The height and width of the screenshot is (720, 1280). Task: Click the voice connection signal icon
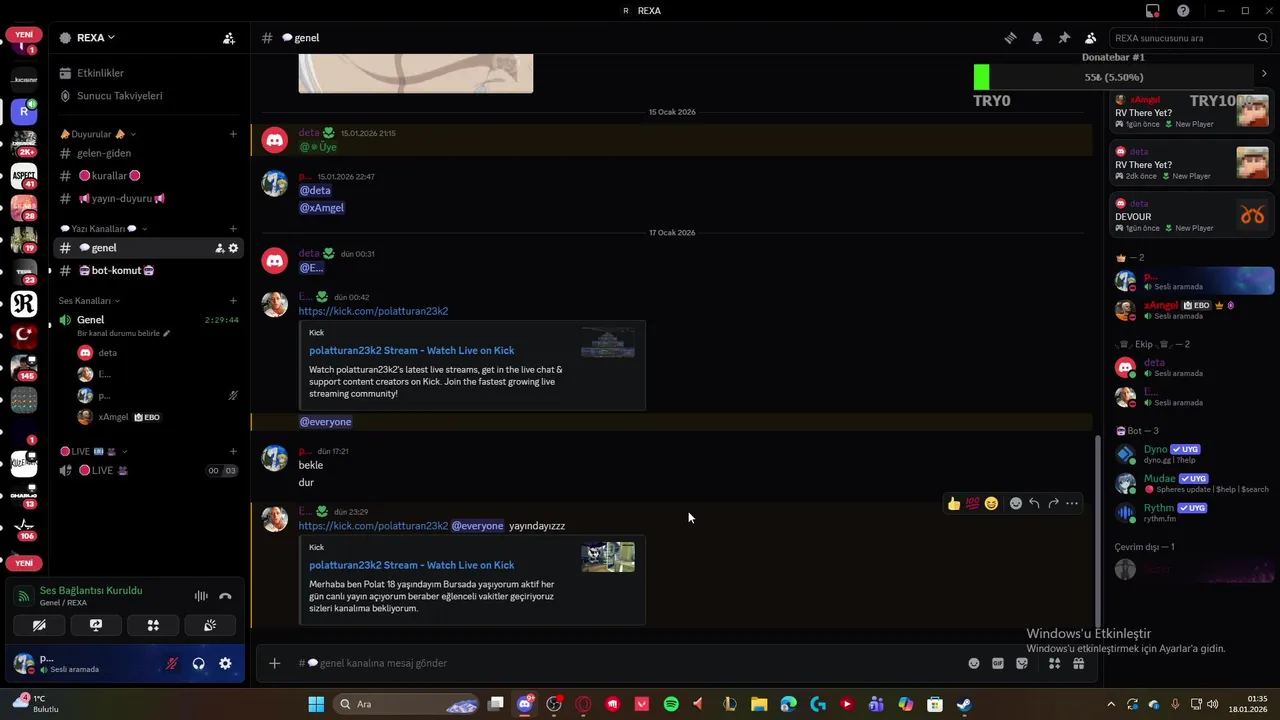tap(24, 596)
